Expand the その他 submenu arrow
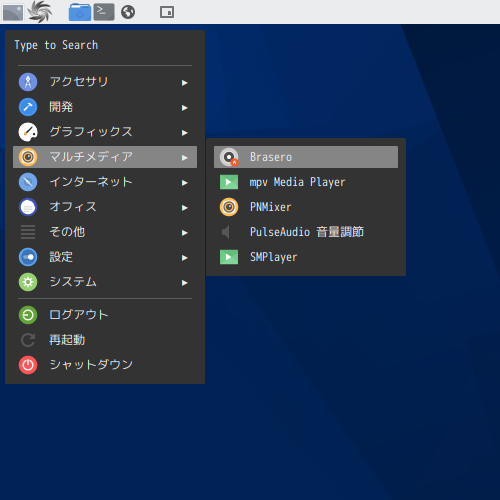 click(184, 233)
